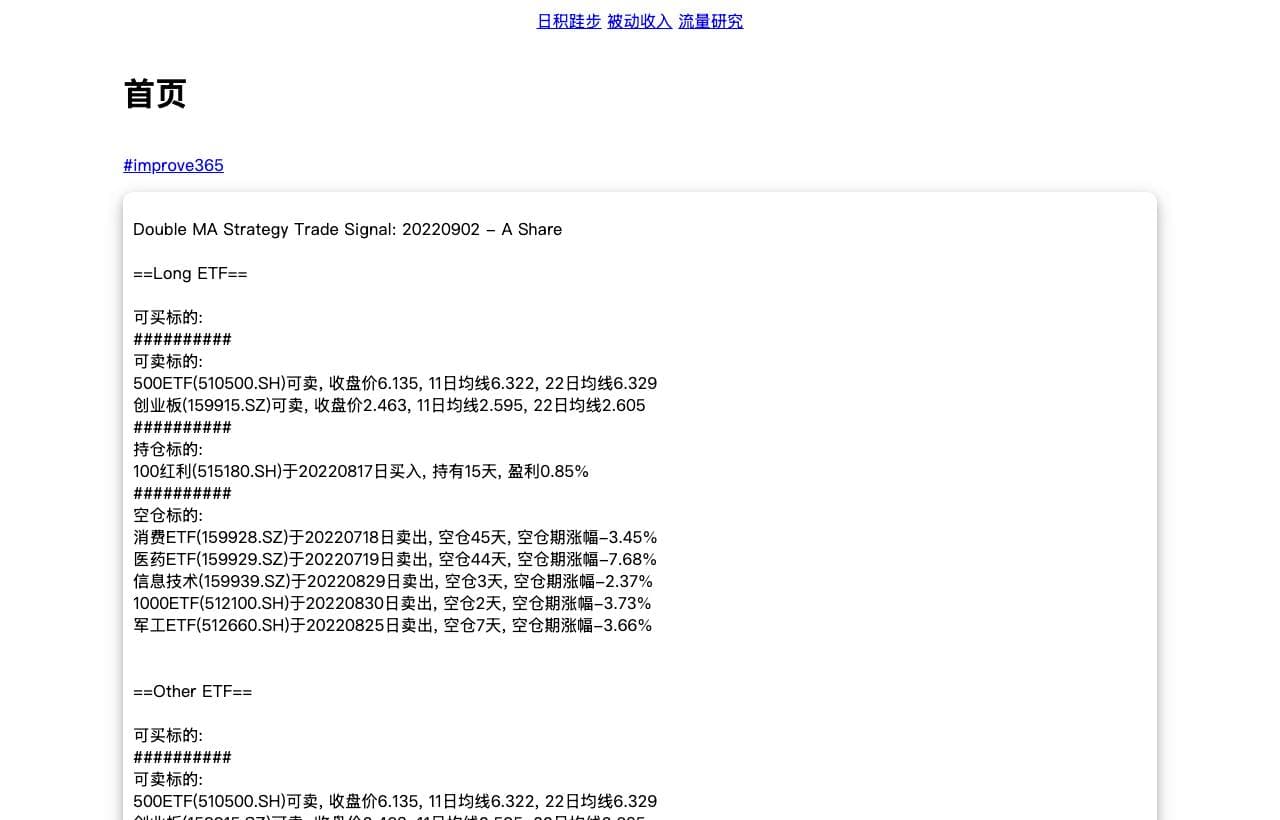Select the title line Double MA Strategy Trade Signal

348,229
